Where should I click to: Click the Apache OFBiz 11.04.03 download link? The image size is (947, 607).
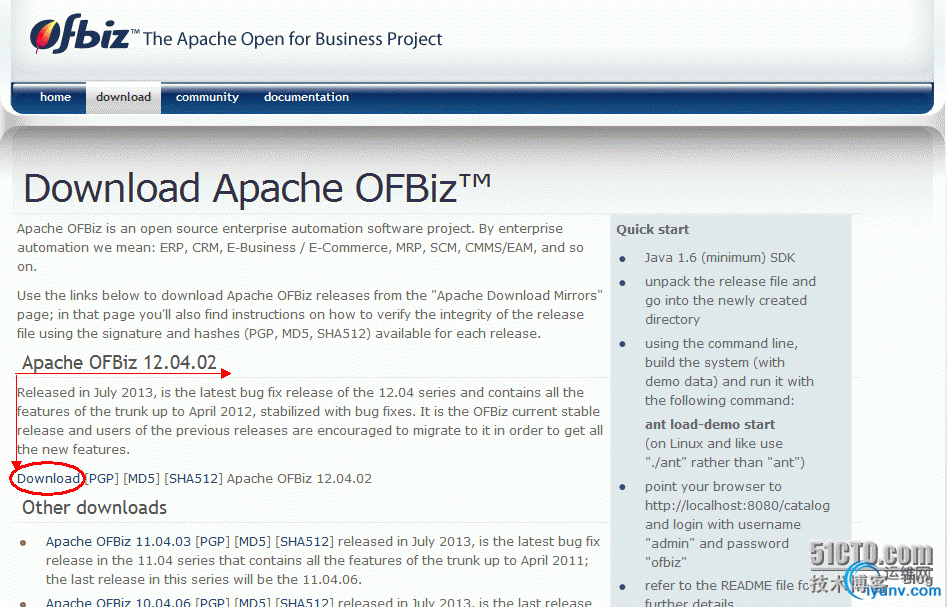(118, 541)
